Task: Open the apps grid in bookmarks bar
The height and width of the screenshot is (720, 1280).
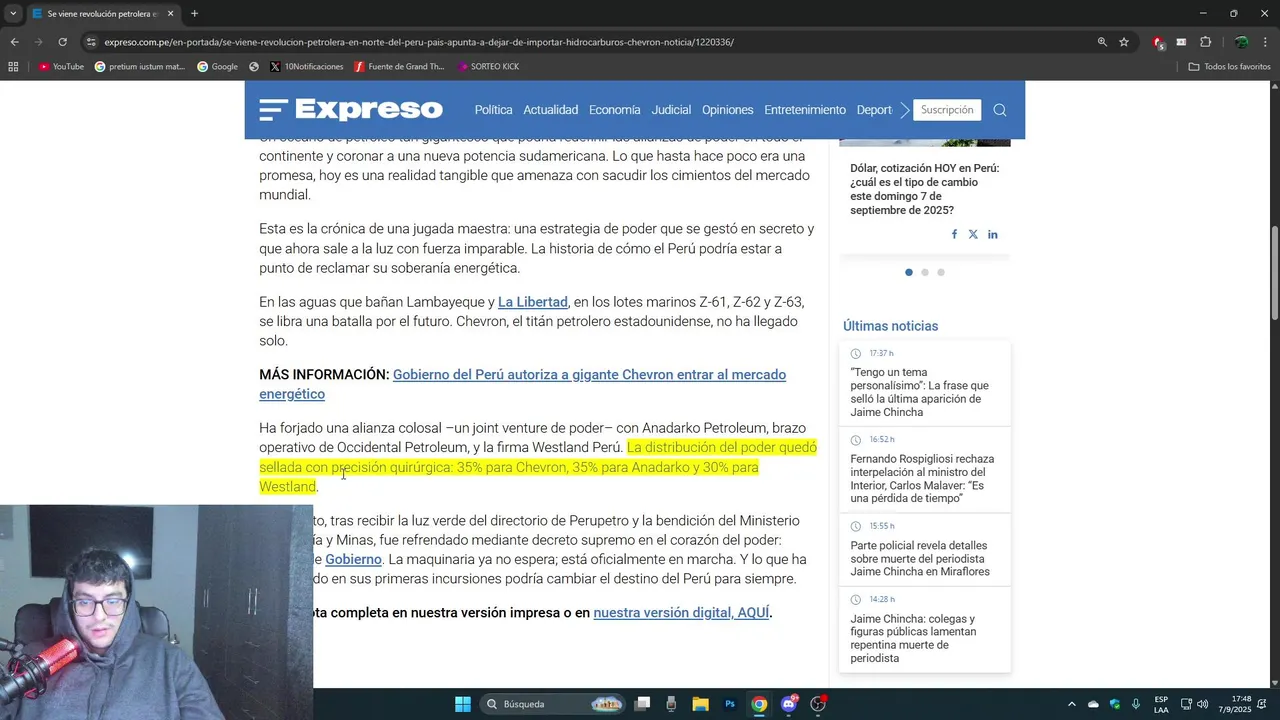Action: click(13, 67)
